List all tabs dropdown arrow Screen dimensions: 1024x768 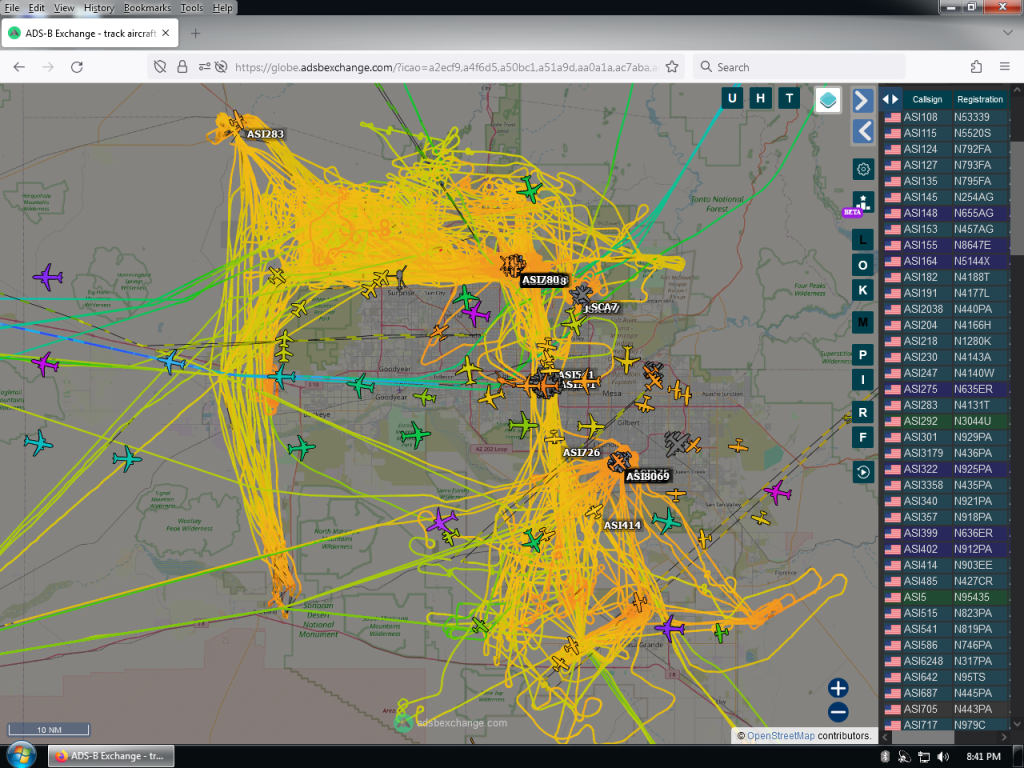1008,33
